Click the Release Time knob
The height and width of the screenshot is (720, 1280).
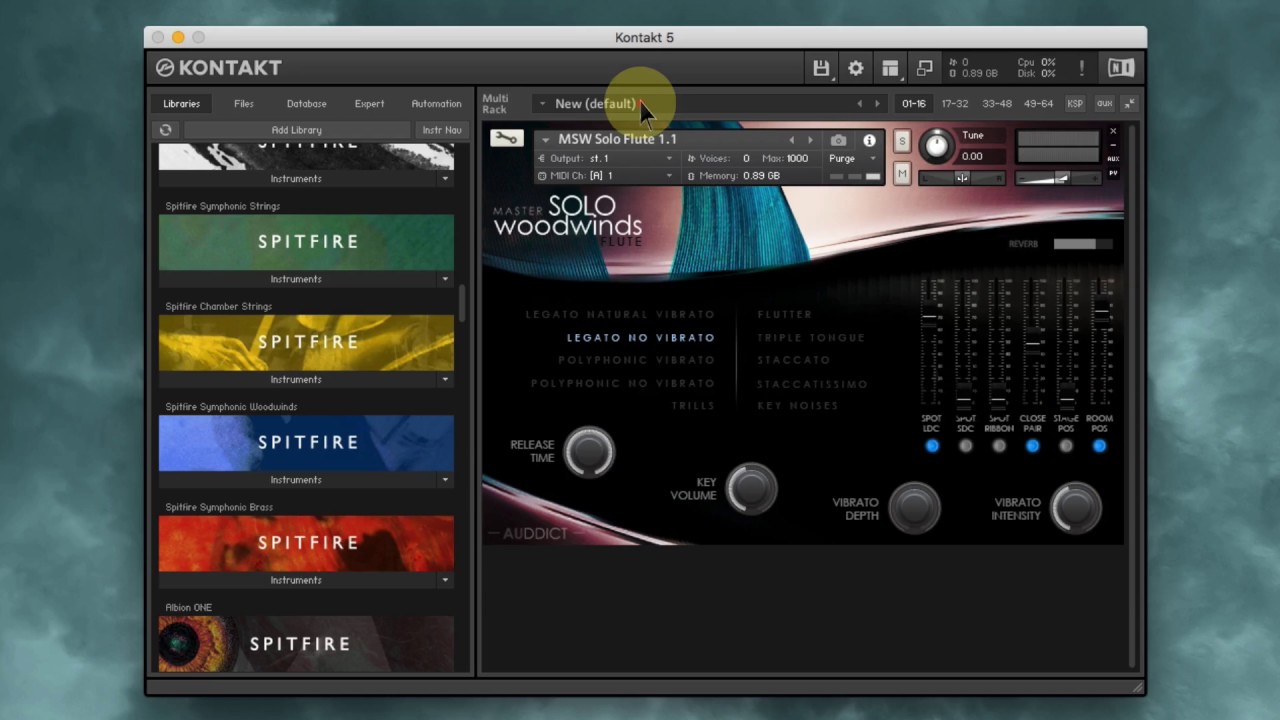pos(588,452)
